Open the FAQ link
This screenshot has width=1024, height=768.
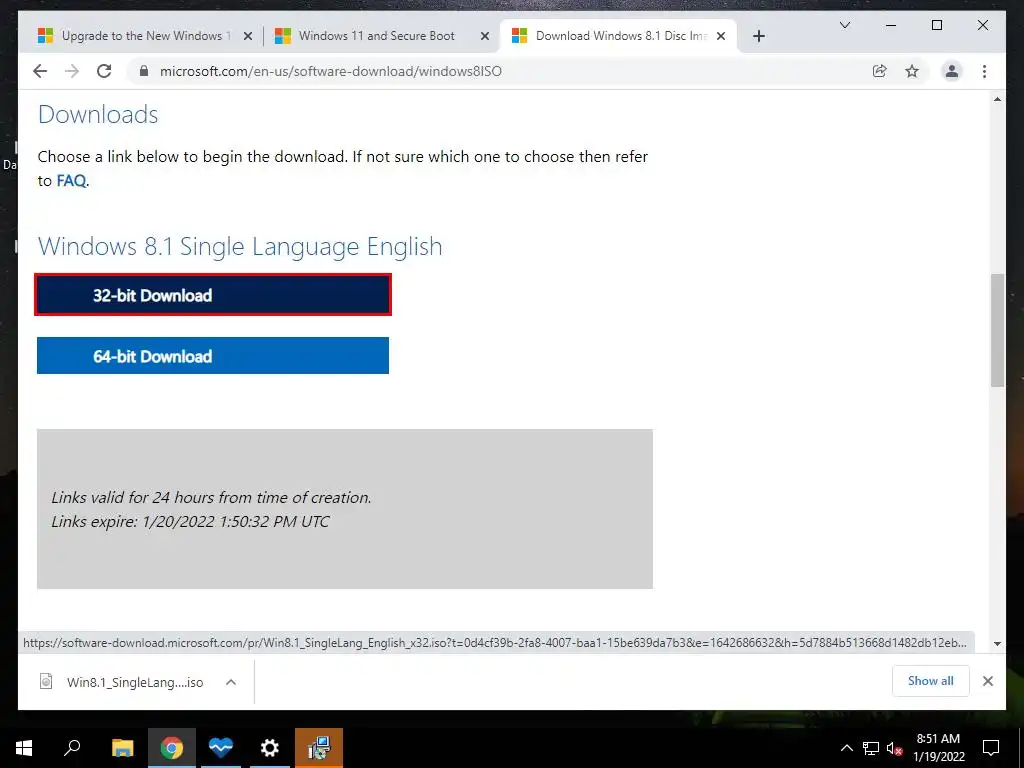71,181
